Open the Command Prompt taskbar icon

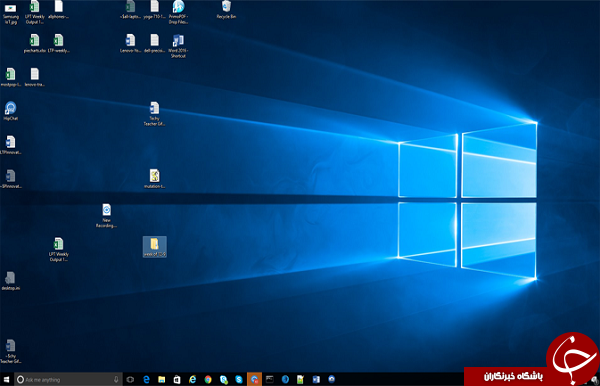[270, 379]
